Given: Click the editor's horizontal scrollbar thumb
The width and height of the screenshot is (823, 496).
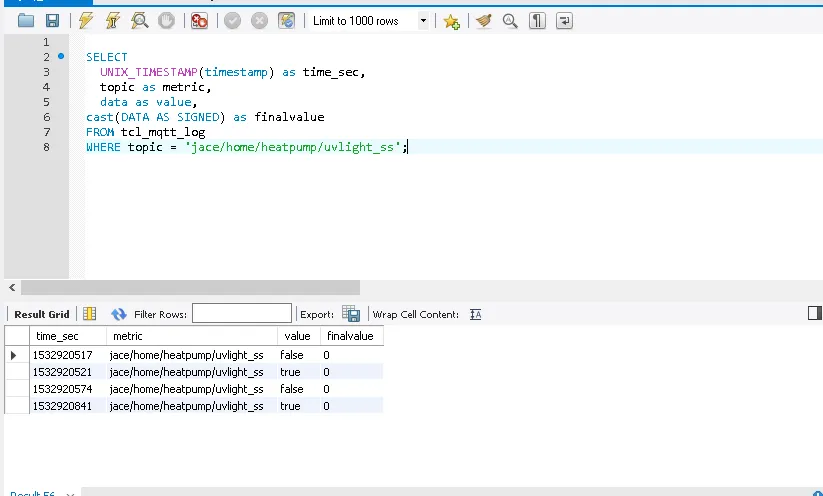Looking at the screenshot, I should point(191,287).
